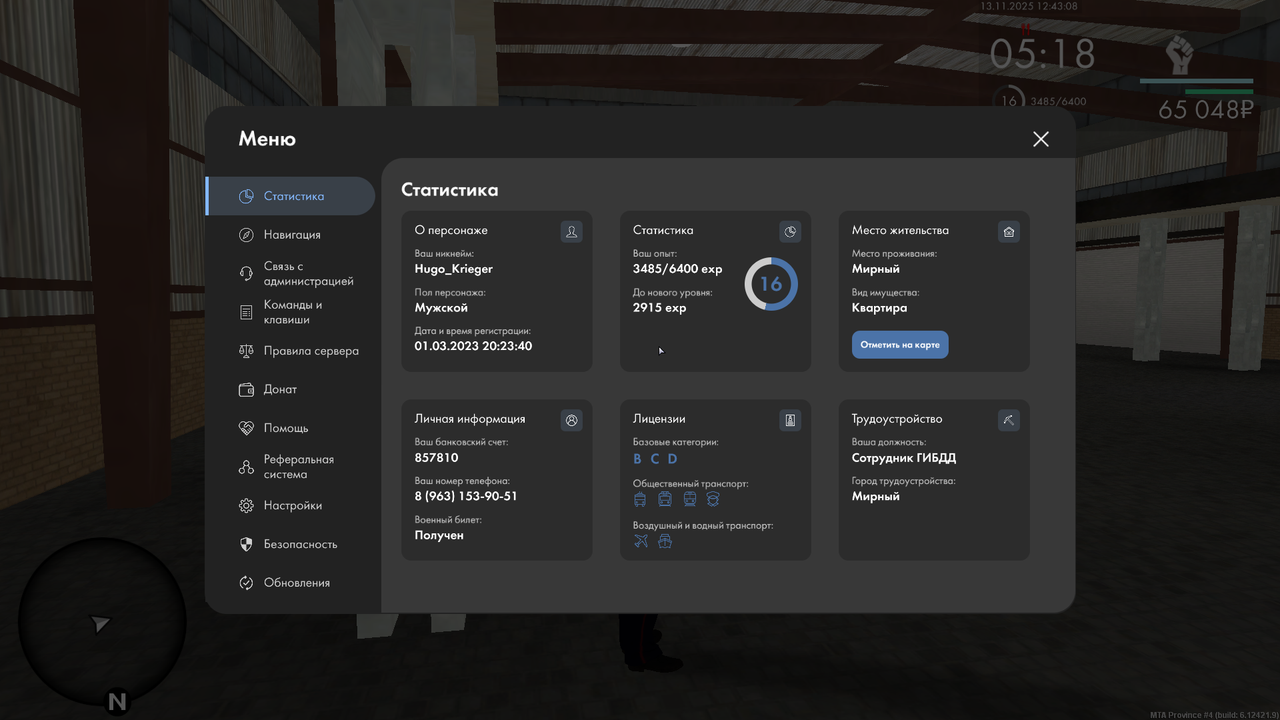Open the Обновления section

(290, 583)
